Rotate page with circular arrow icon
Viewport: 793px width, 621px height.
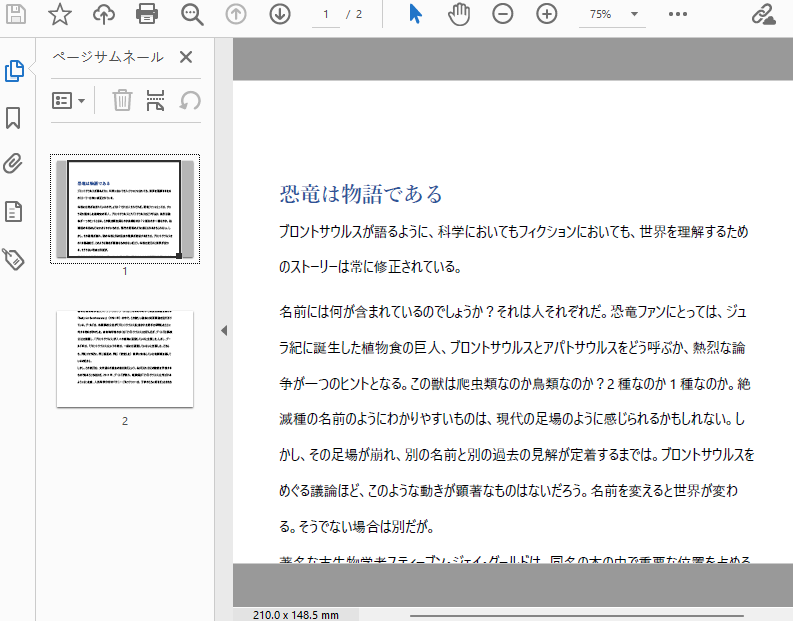coord(190,101)
